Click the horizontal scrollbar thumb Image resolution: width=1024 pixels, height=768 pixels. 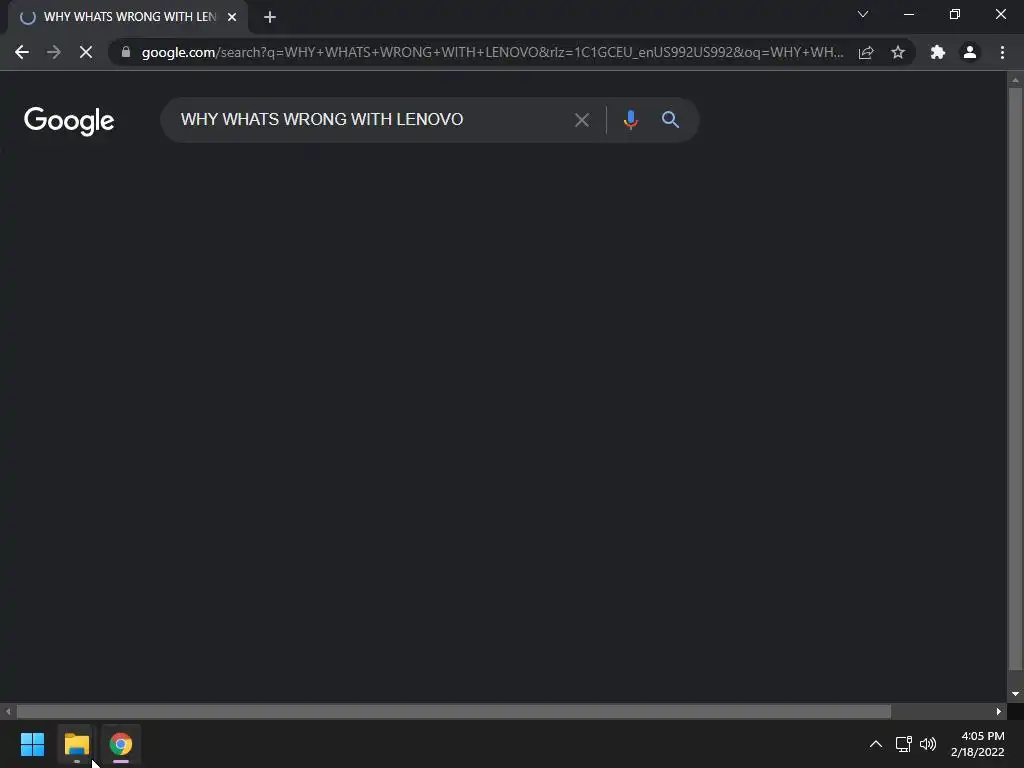pyautogui.click(x=453, y=711)
